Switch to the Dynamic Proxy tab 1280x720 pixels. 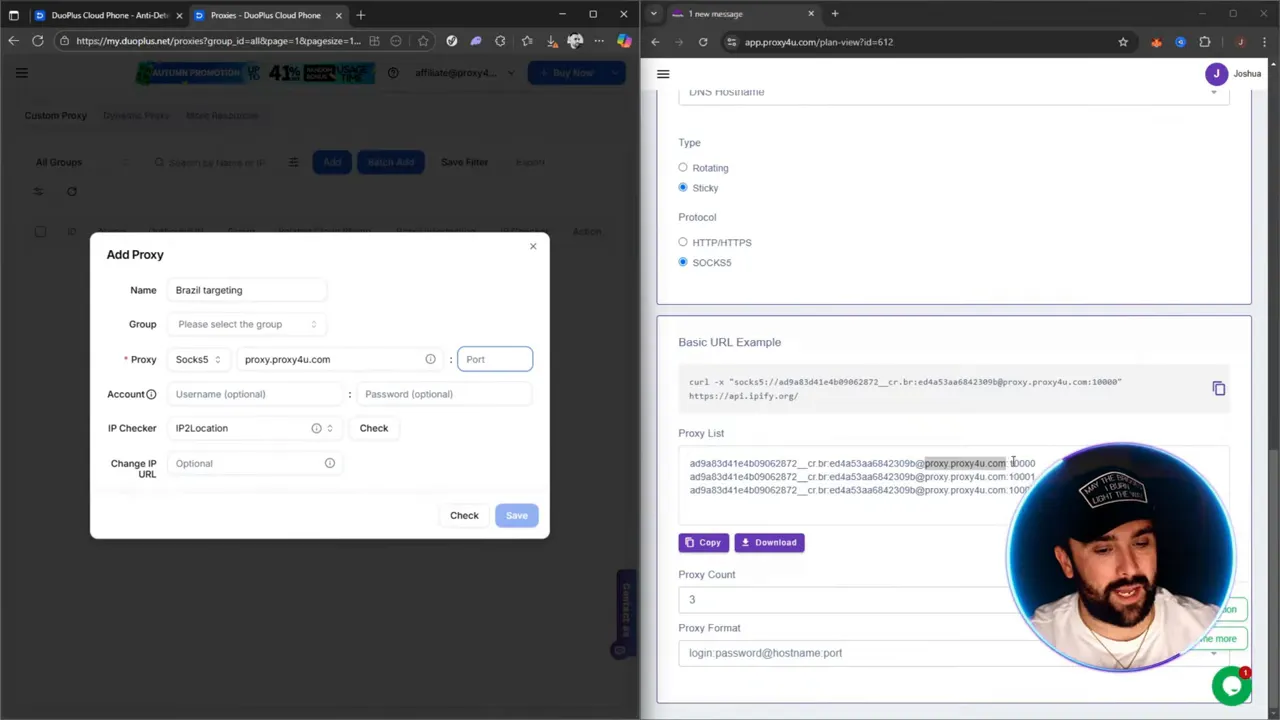point(136,115)
